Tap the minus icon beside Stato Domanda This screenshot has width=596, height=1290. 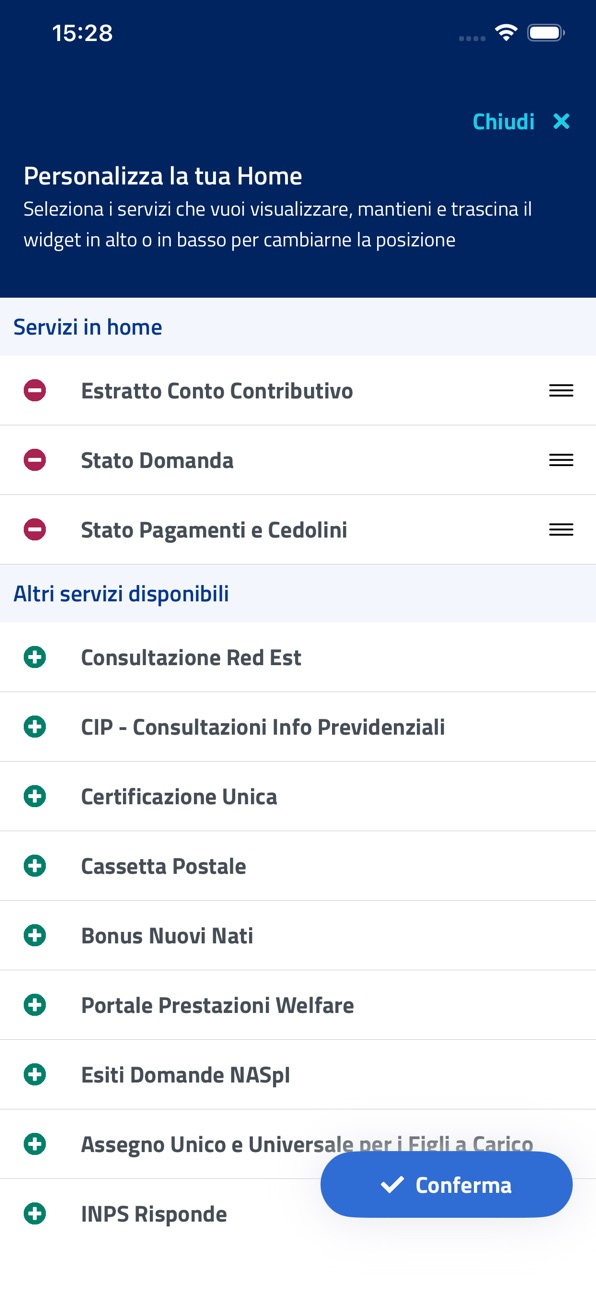click(35, 460)
